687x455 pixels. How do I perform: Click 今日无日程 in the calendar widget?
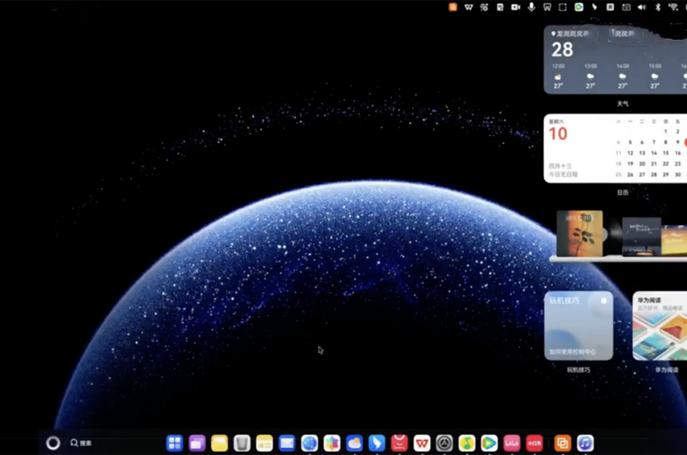pyautogui.click(x=563, y=174)
